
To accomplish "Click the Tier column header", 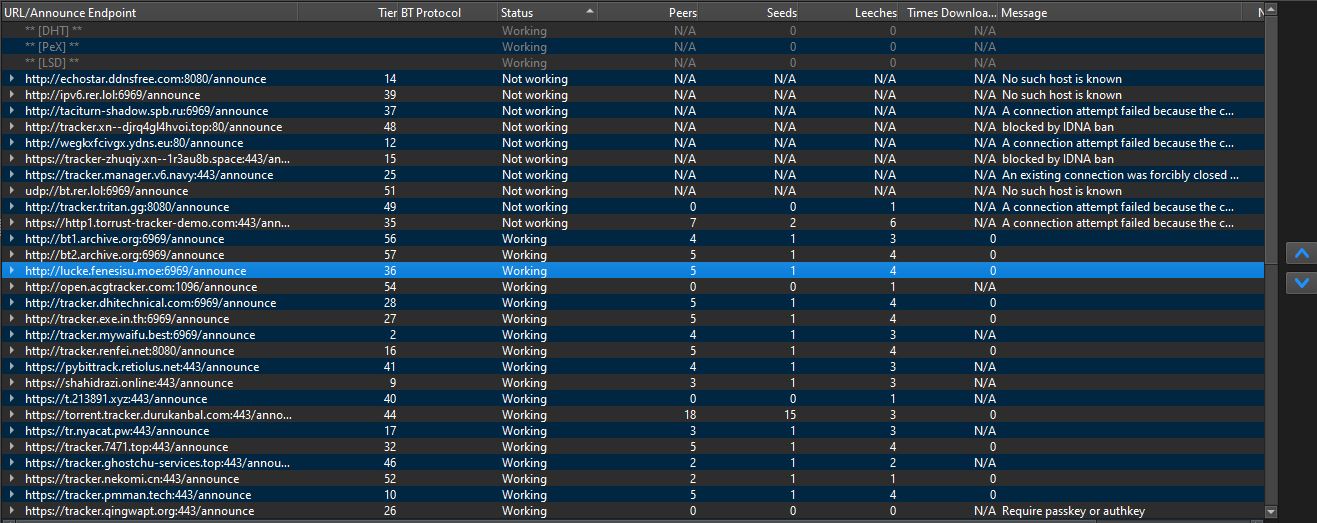I will tap(387, 13).
